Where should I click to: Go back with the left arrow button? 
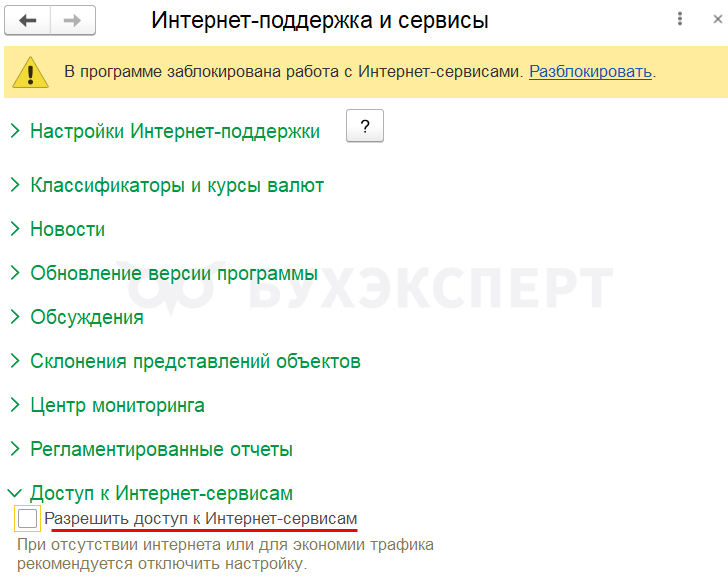pyautogui.click(x=27, y=20)
